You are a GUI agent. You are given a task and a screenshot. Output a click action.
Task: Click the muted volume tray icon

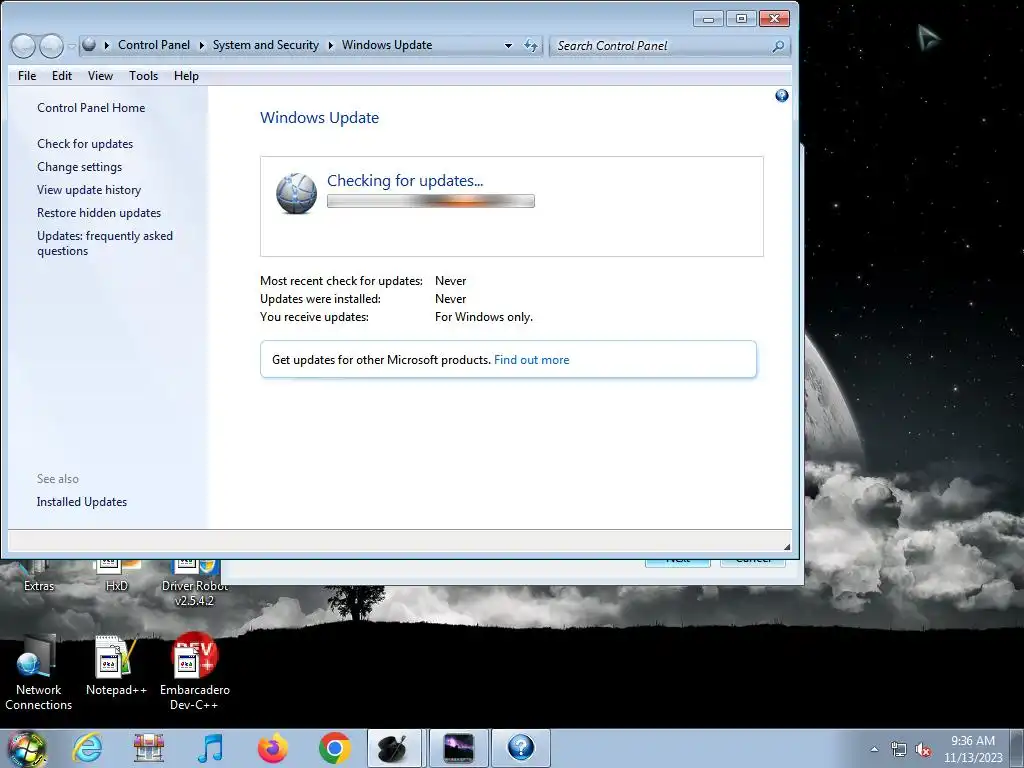tap(922, 750)
